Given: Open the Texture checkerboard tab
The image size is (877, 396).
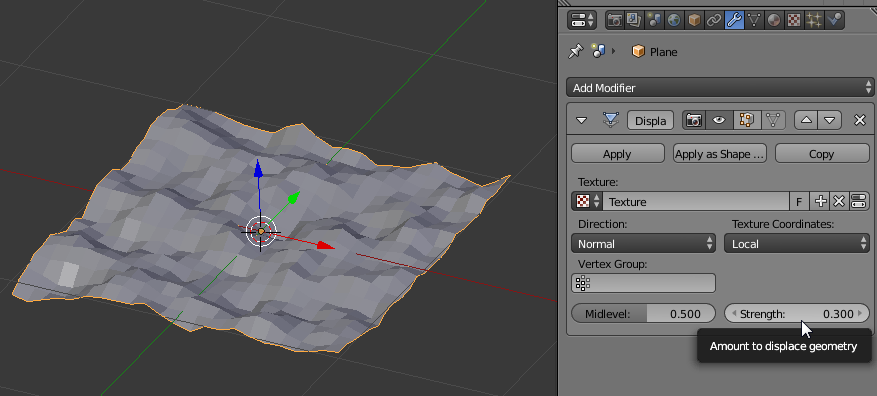Looking at the screenshot, I should click(794, 21).
